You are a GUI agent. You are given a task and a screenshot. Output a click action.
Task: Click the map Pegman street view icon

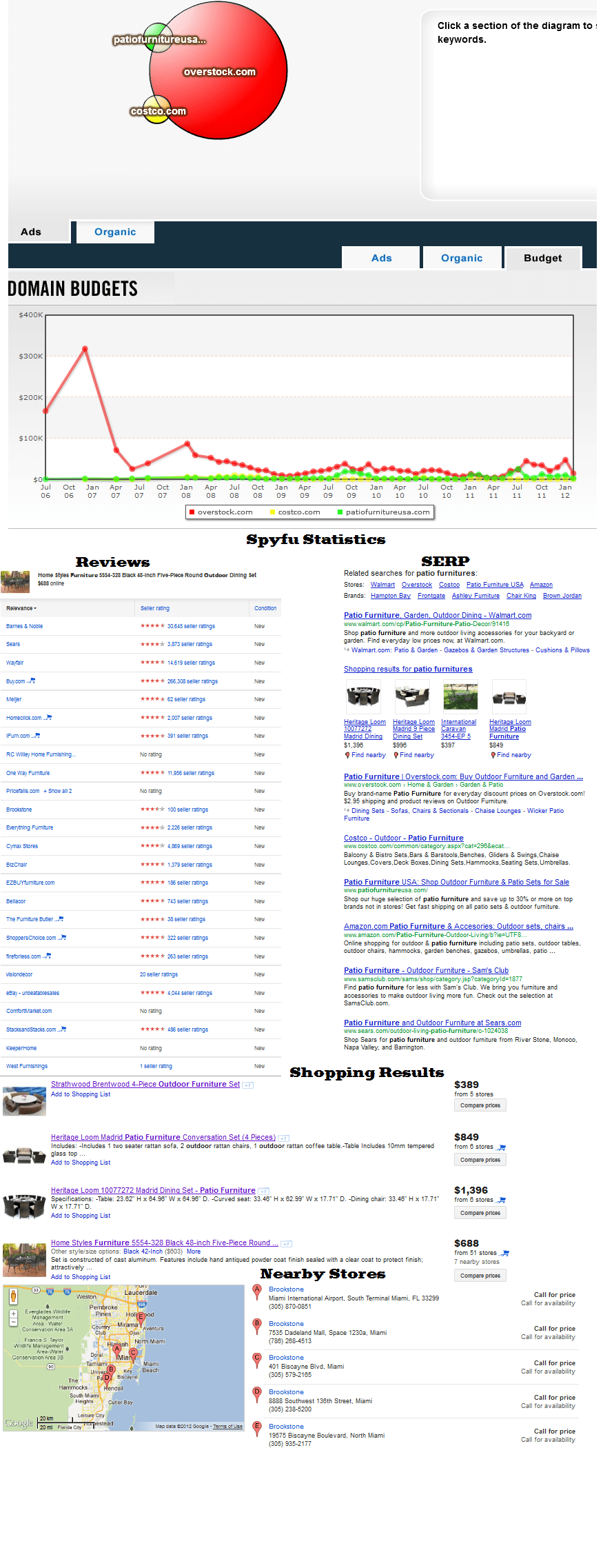13,1296
